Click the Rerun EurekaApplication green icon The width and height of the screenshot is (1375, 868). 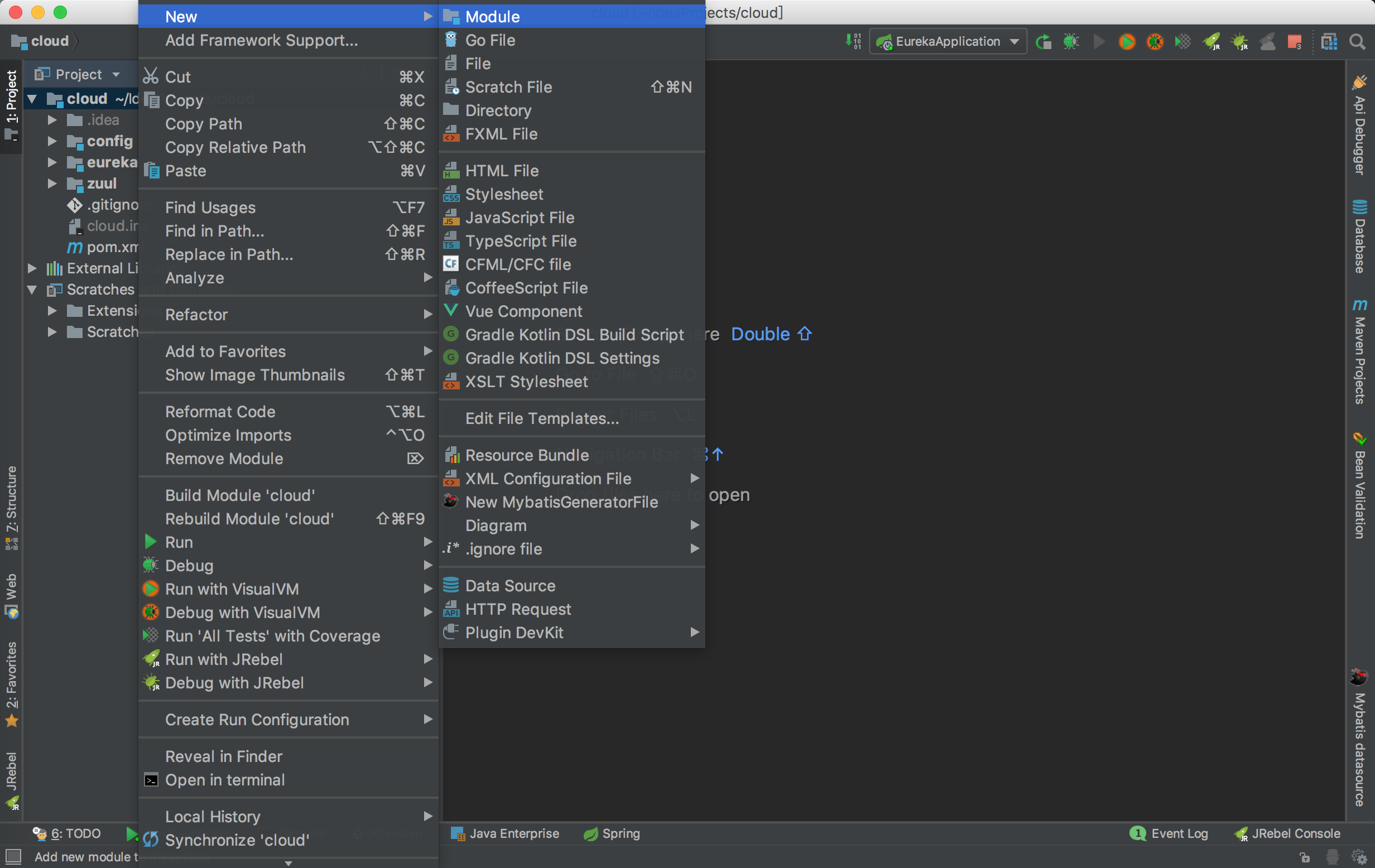[1043, 42]
